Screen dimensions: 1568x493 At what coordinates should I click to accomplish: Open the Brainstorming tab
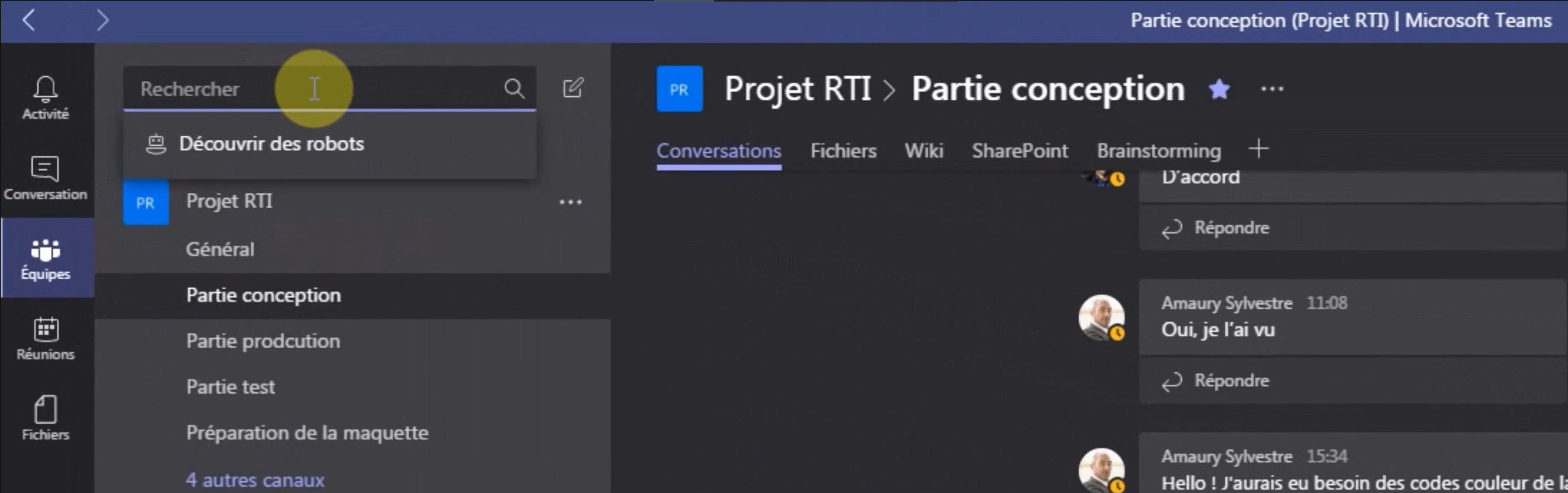pos(1158,150)
